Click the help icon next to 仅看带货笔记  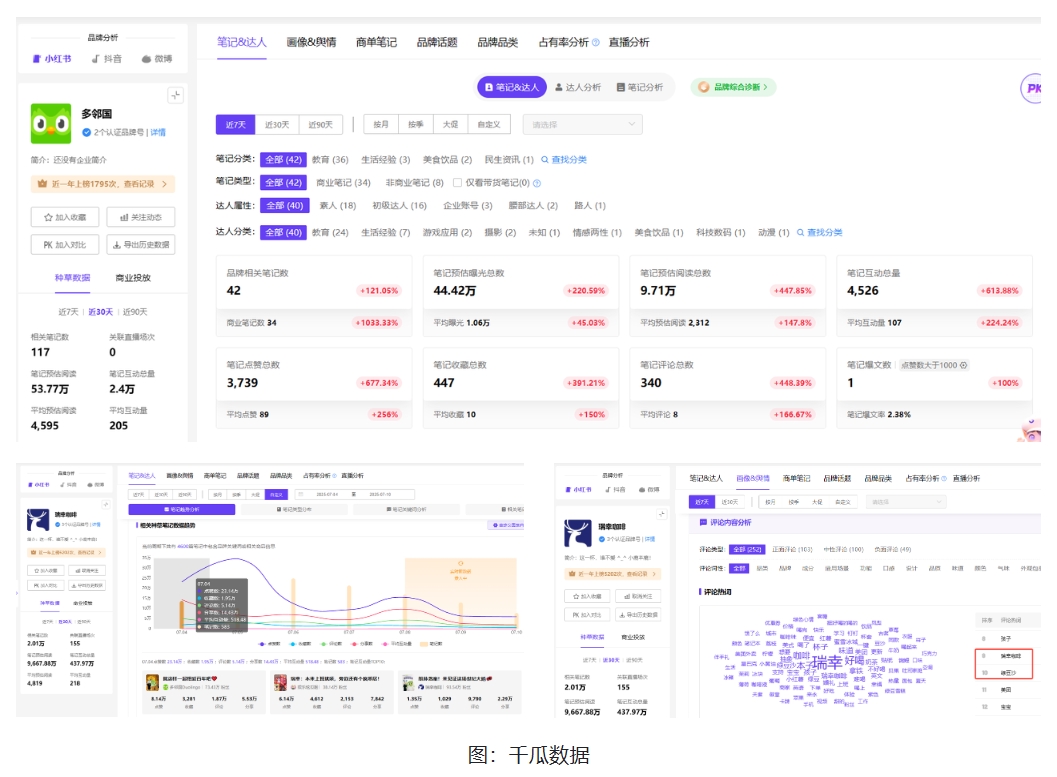click(537, 183)
